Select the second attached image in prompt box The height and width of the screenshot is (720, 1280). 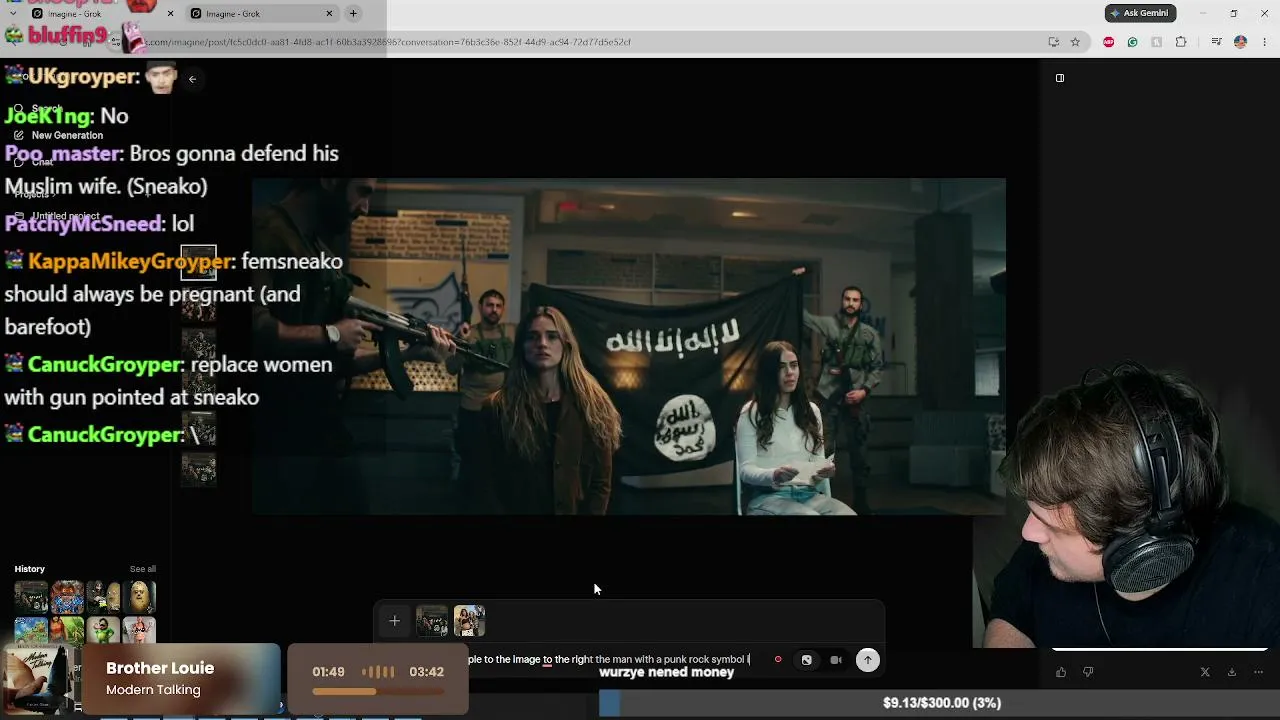tap(469, 621)
